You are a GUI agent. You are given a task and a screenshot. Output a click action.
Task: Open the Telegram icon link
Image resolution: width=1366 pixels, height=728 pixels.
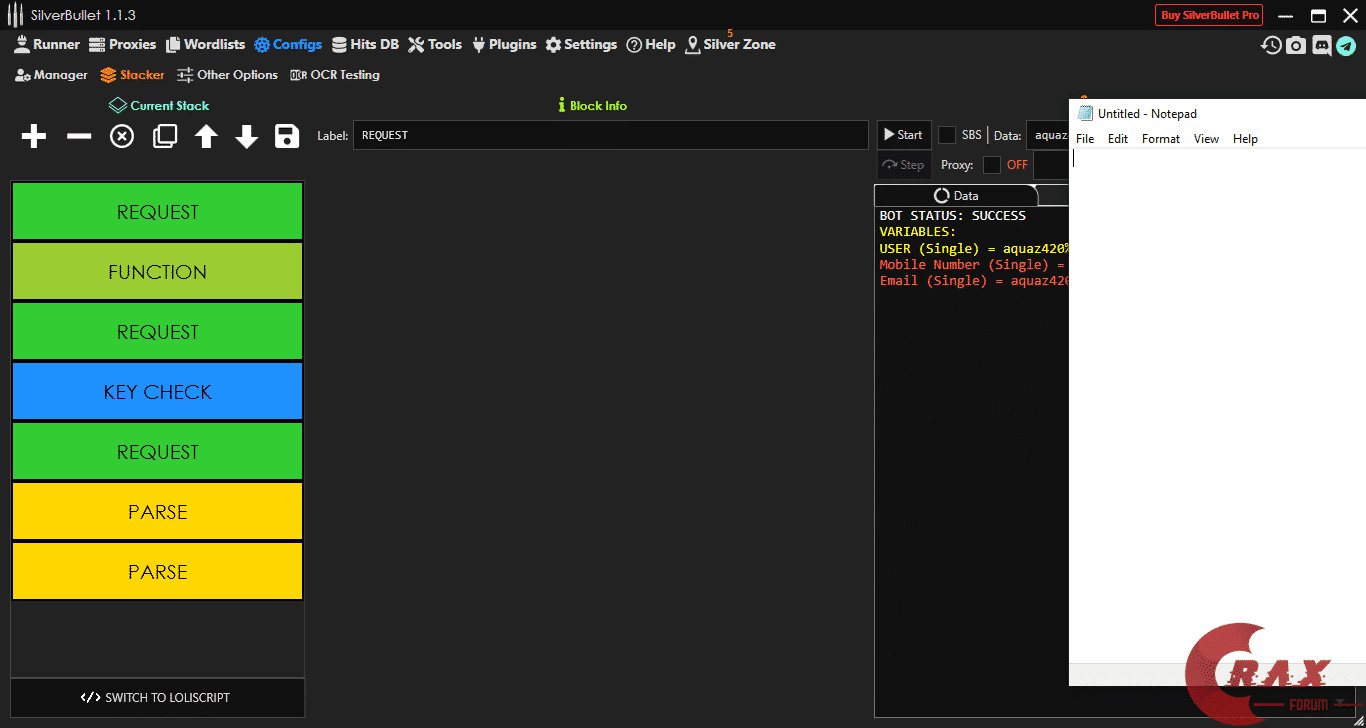1346,45
